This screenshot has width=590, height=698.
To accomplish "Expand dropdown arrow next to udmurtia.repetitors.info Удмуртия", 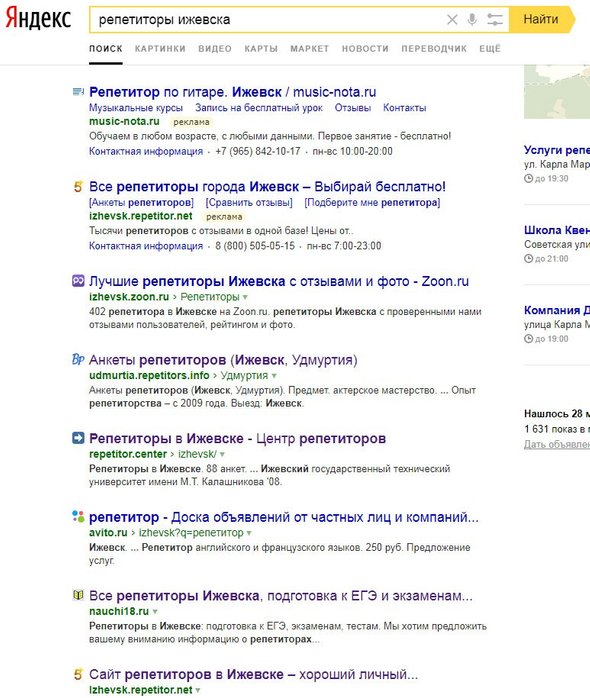I will [x=274, y=376].
